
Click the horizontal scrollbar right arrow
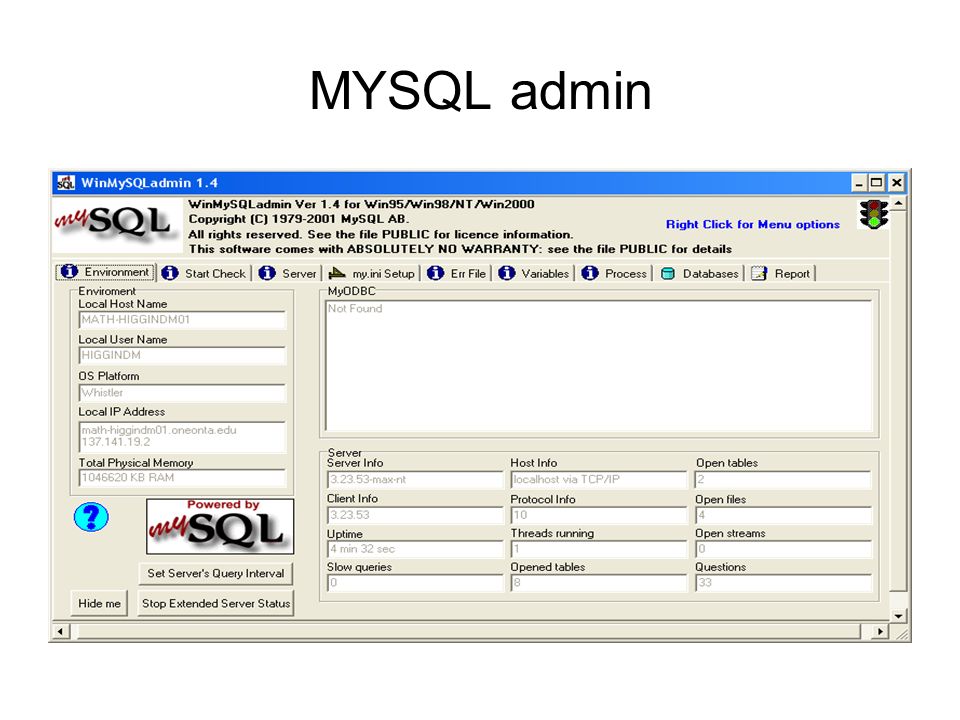click(880, 631)
